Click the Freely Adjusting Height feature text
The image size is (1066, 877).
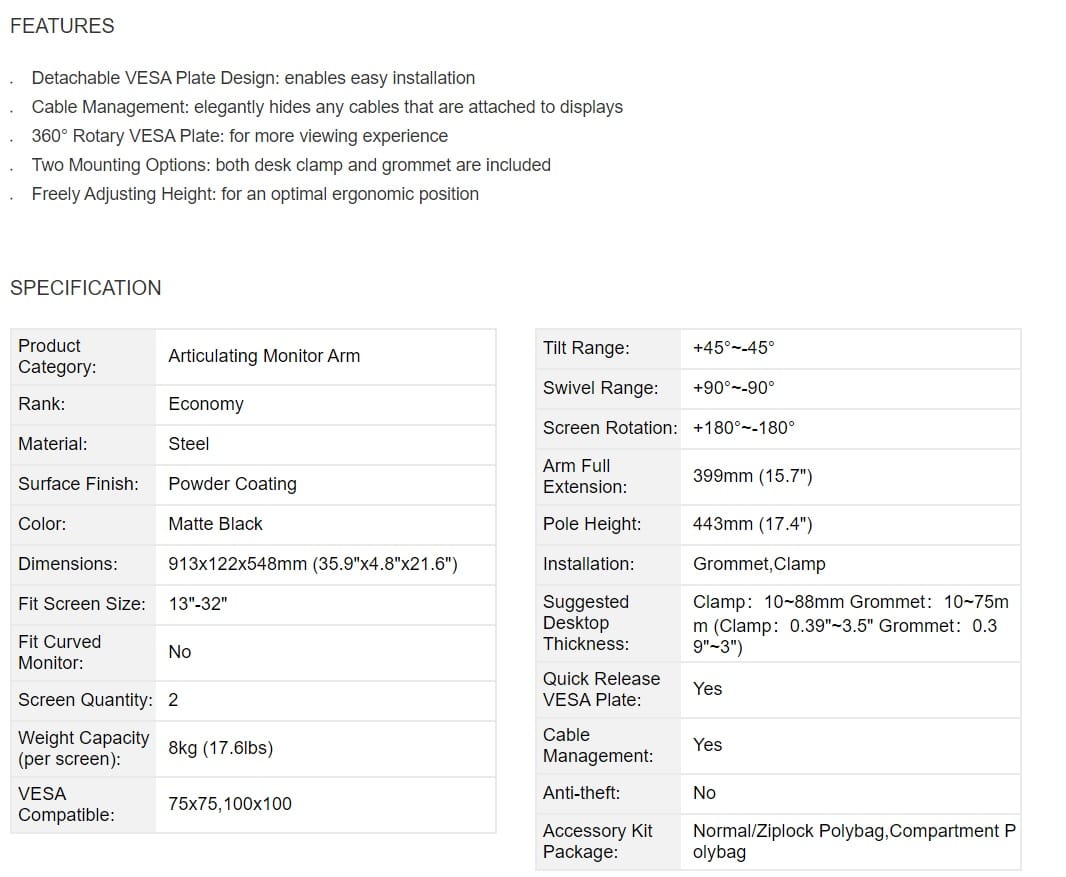pos(255,194)
